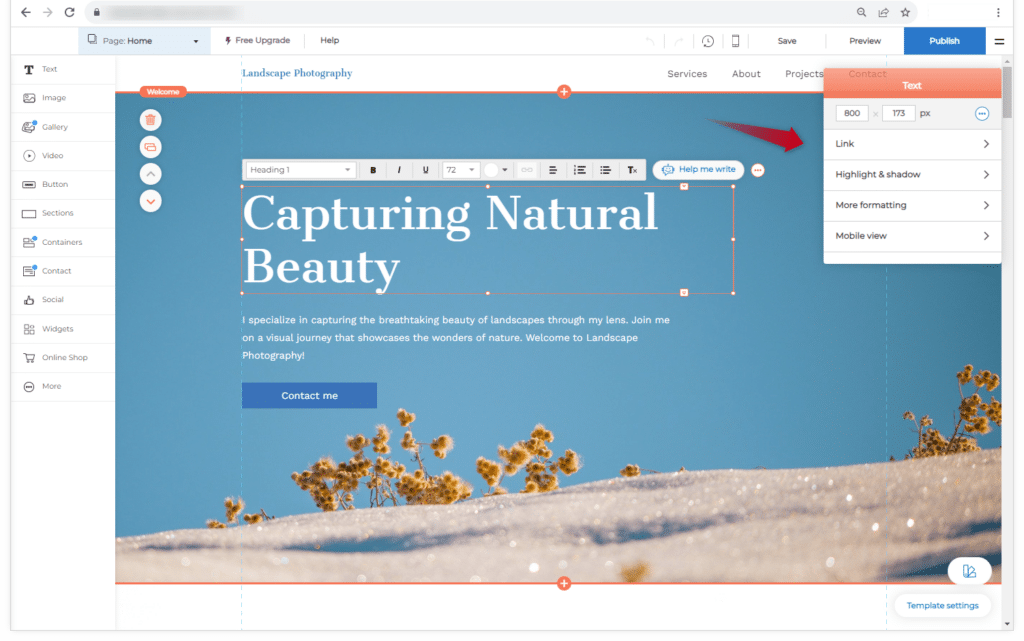Screen dimensions: 1024x641
Task: Delete the Welcome section with trash icon
Action: 150,120
